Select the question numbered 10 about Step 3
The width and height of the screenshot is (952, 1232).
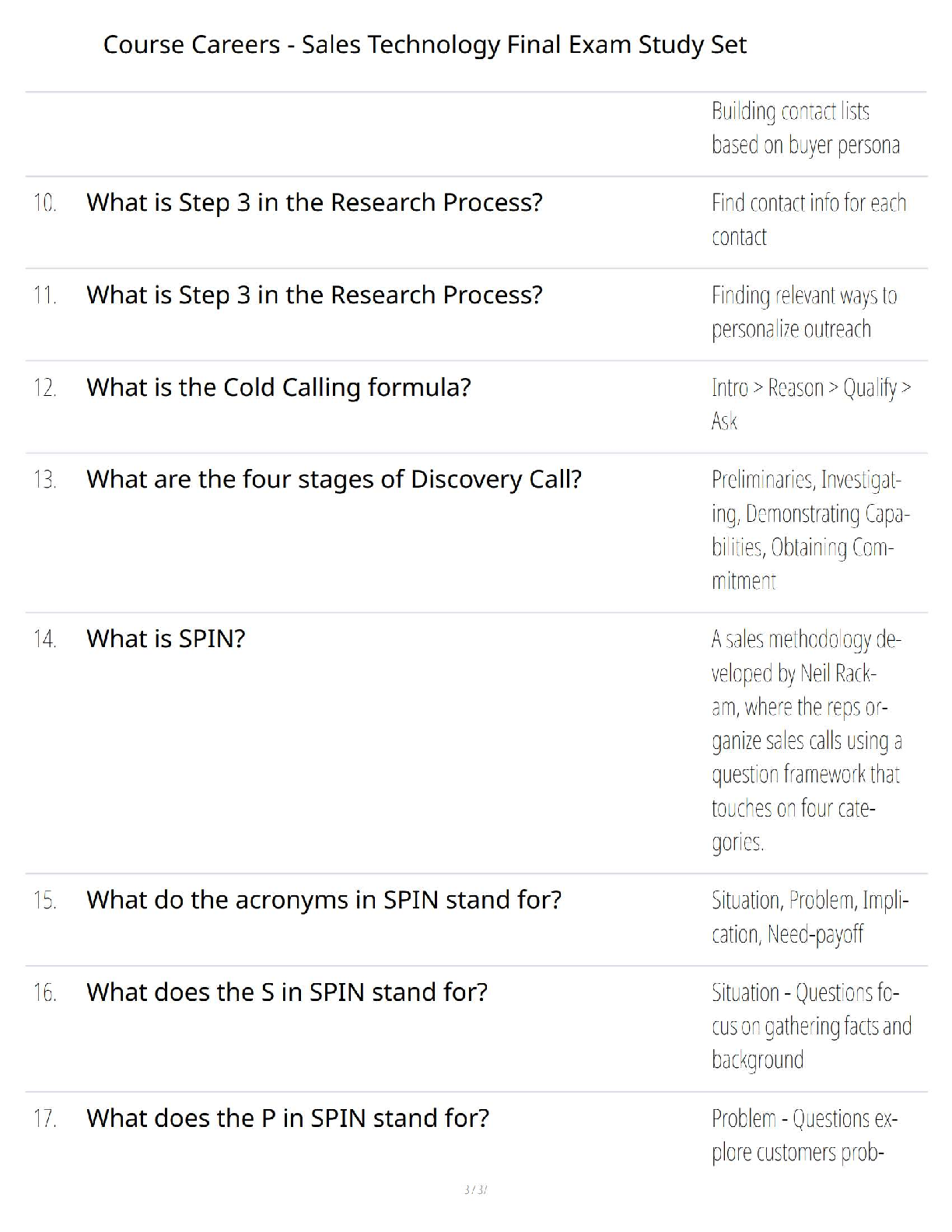tap(314, 203)
